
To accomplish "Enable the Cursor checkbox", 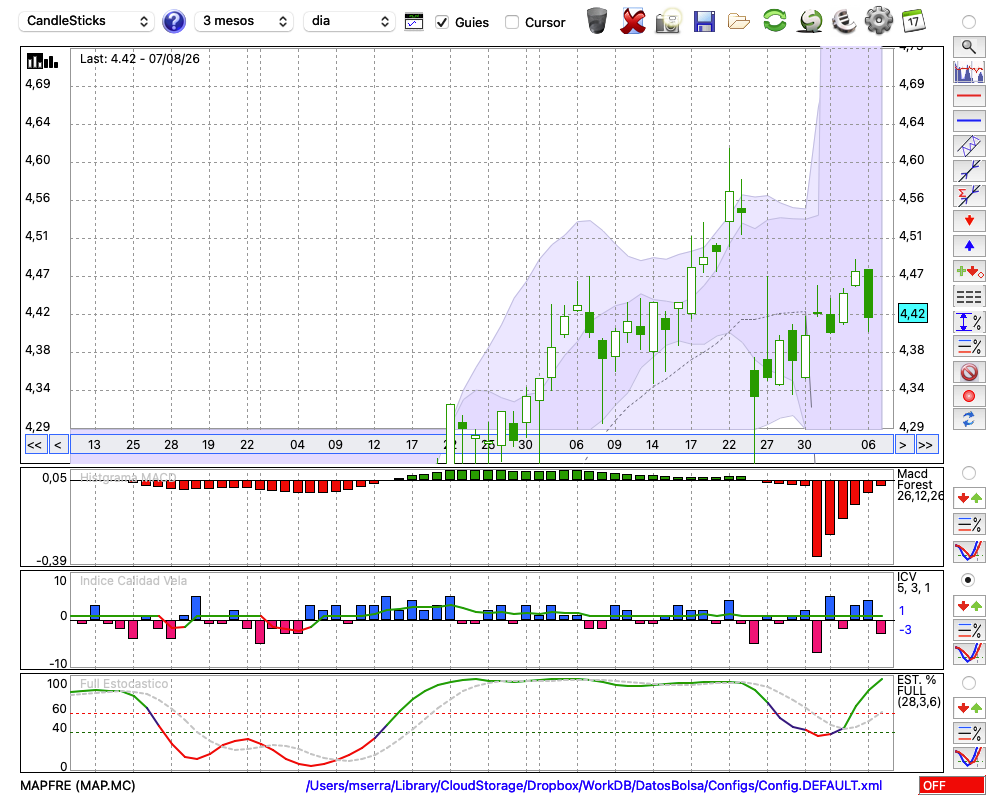I will tap(511, 22).
